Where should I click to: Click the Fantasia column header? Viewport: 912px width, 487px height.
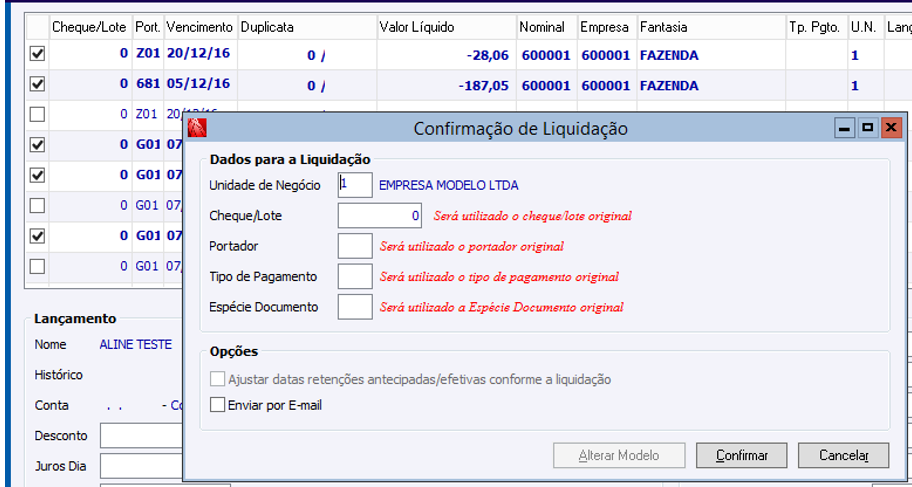coord(711,27)
